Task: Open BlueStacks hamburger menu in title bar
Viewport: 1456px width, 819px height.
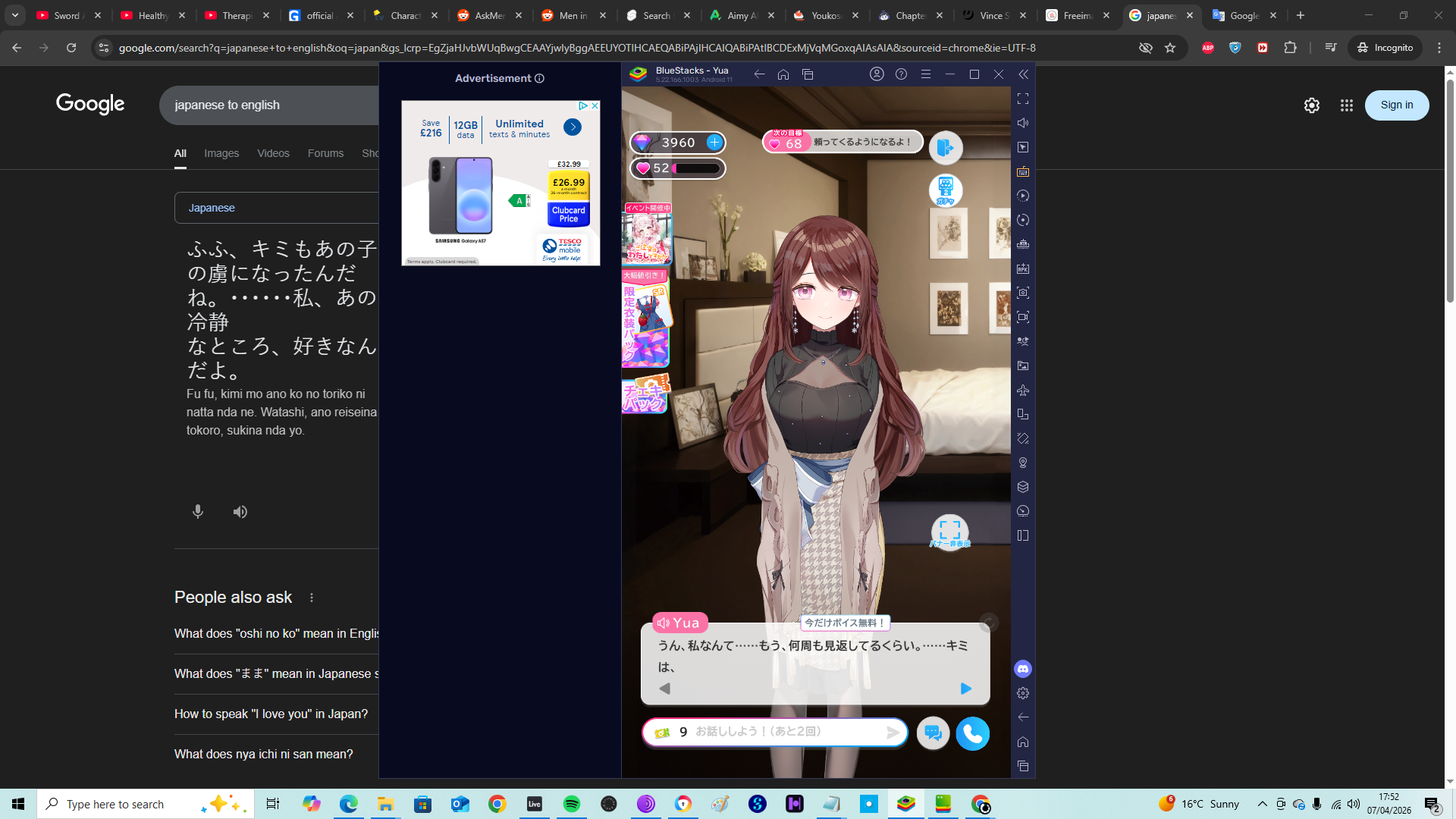Action: click(926, 74)
